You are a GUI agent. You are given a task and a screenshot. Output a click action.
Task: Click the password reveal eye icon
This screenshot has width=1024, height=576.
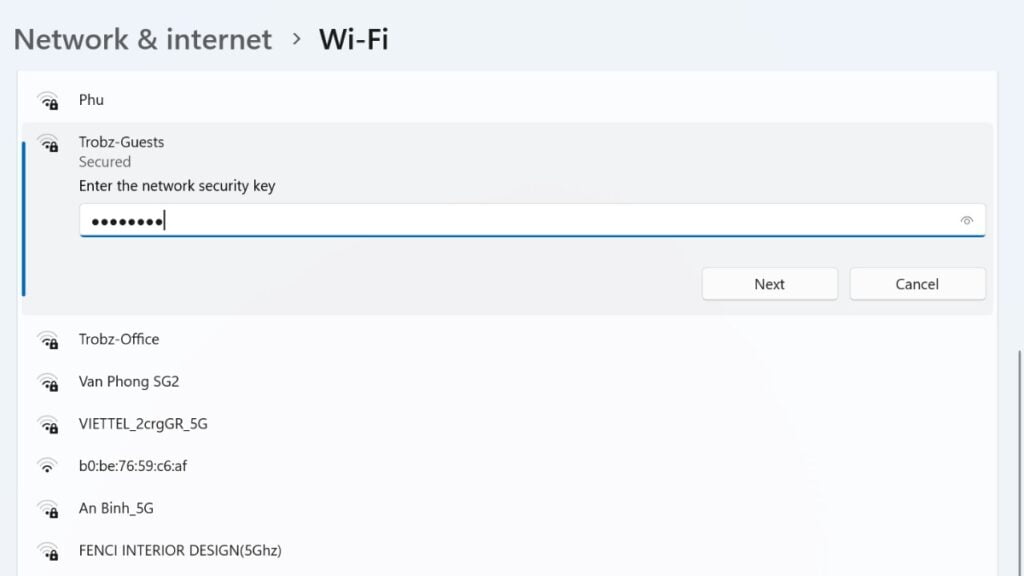click(965, 219)
